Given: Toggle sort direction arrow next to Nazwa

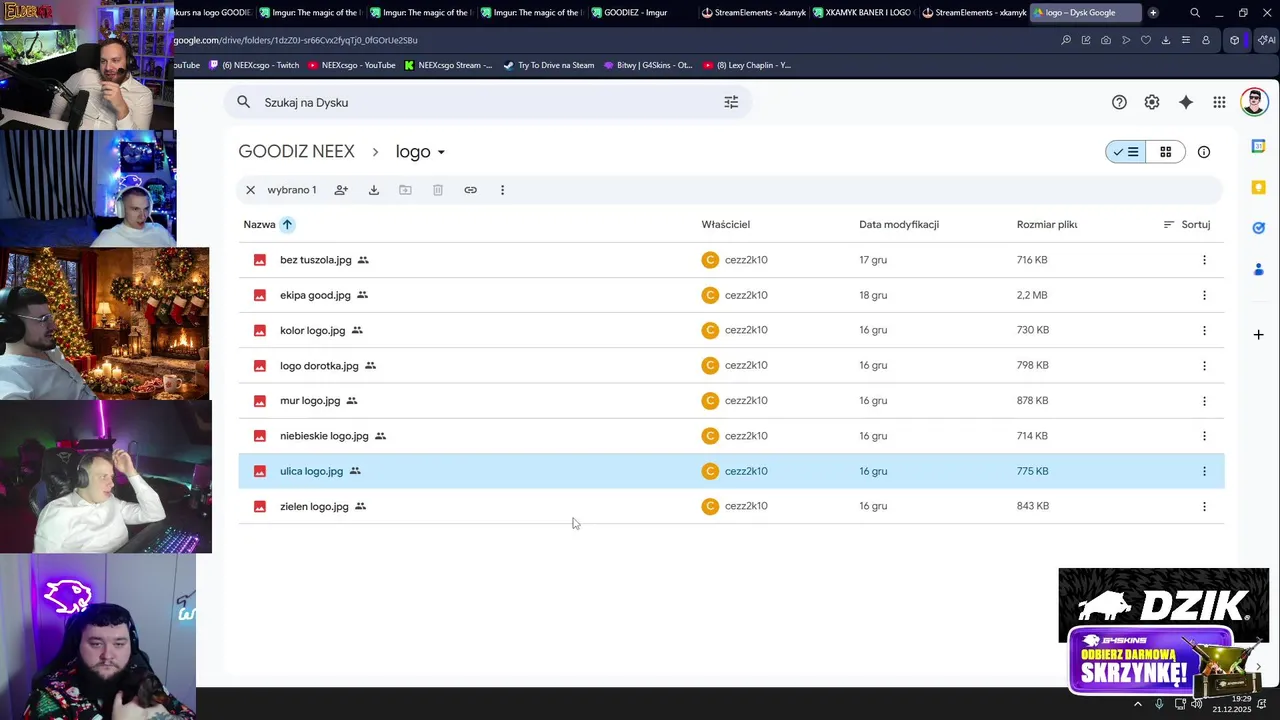Looking at the screenshot, I should 287,225.
